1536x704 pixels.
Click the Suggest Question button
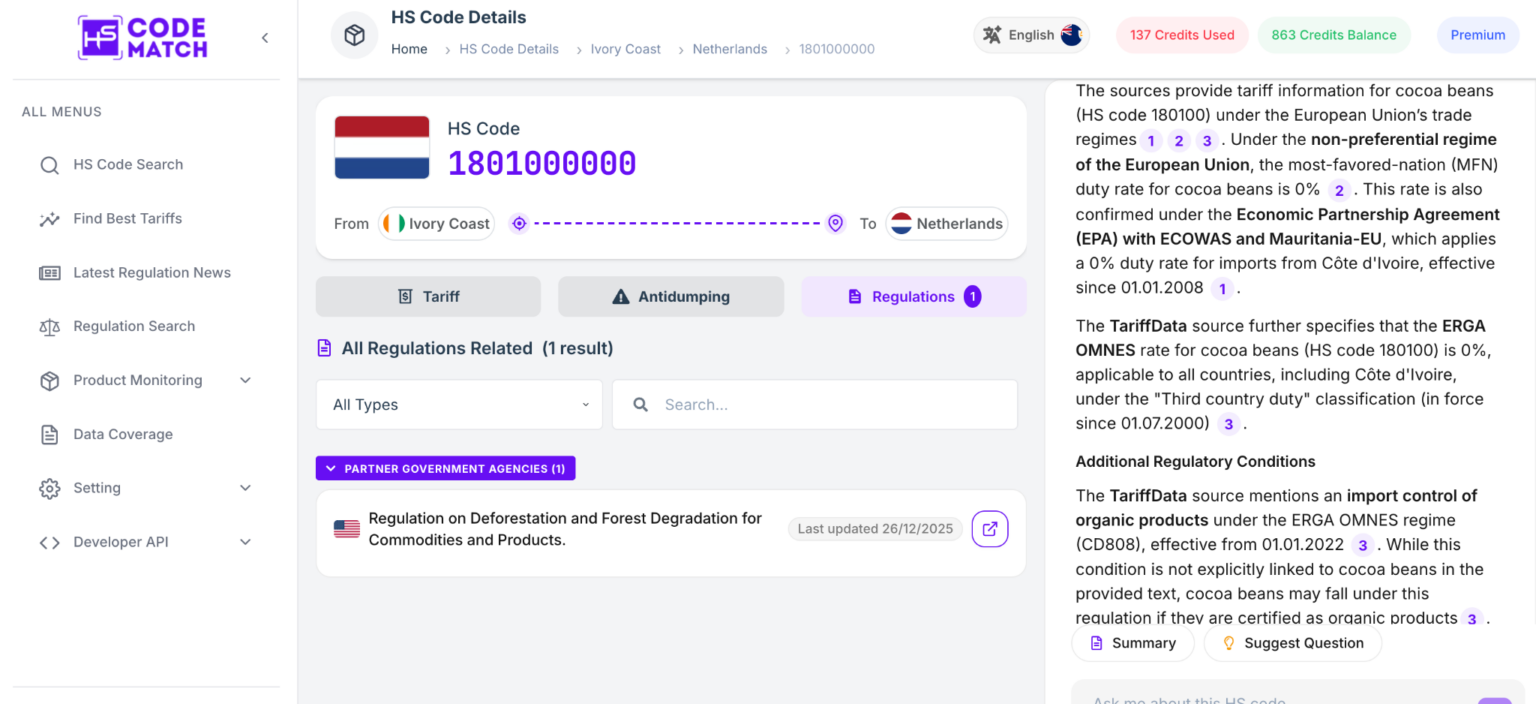(x=1293, y=644)
